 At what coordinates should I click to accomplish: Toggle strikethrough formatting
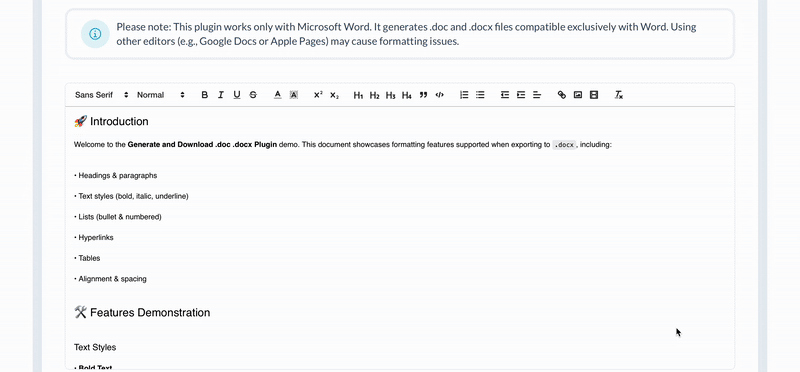[253, 95]
